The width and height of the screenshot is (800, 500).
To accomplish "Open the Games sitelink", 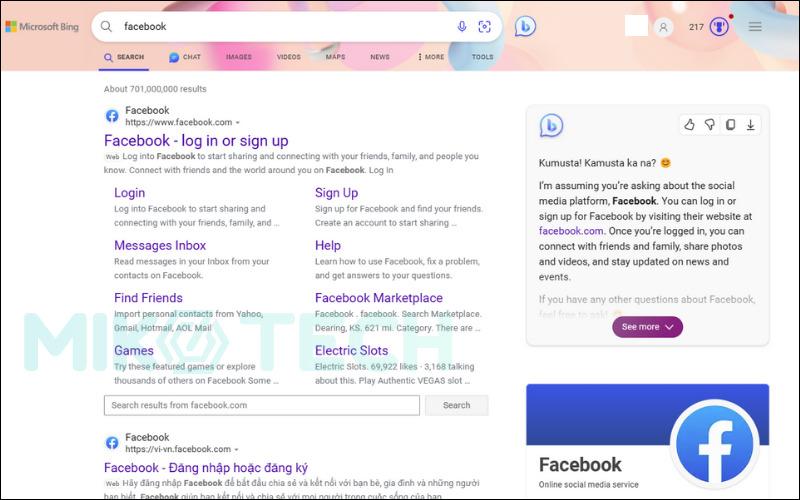I will coord(134,351).
